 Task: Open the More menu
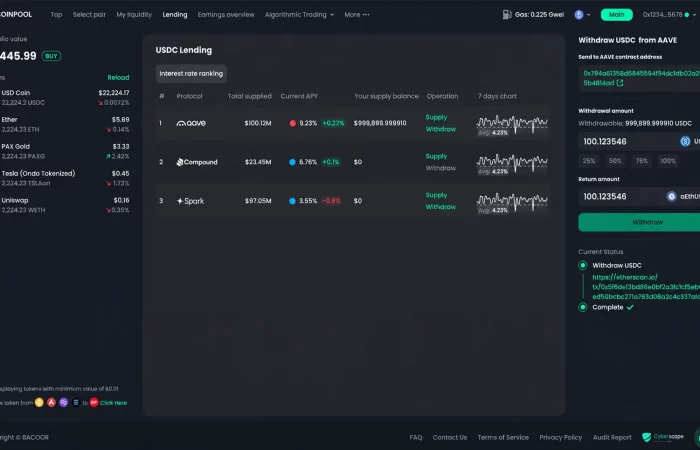357,15
